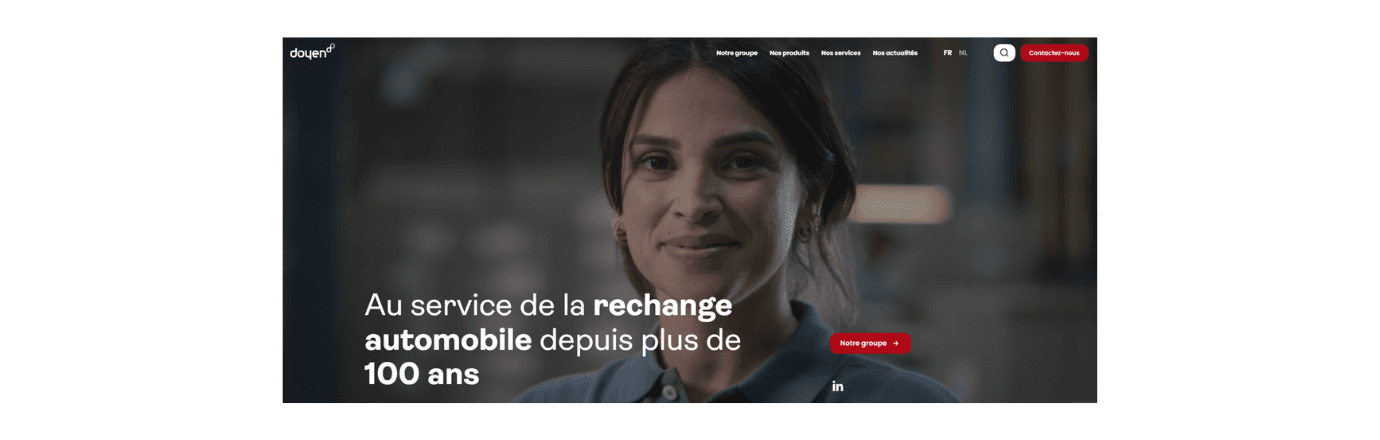Go to Nos services menu item
1380x440 pixels.
pos(841,53)
